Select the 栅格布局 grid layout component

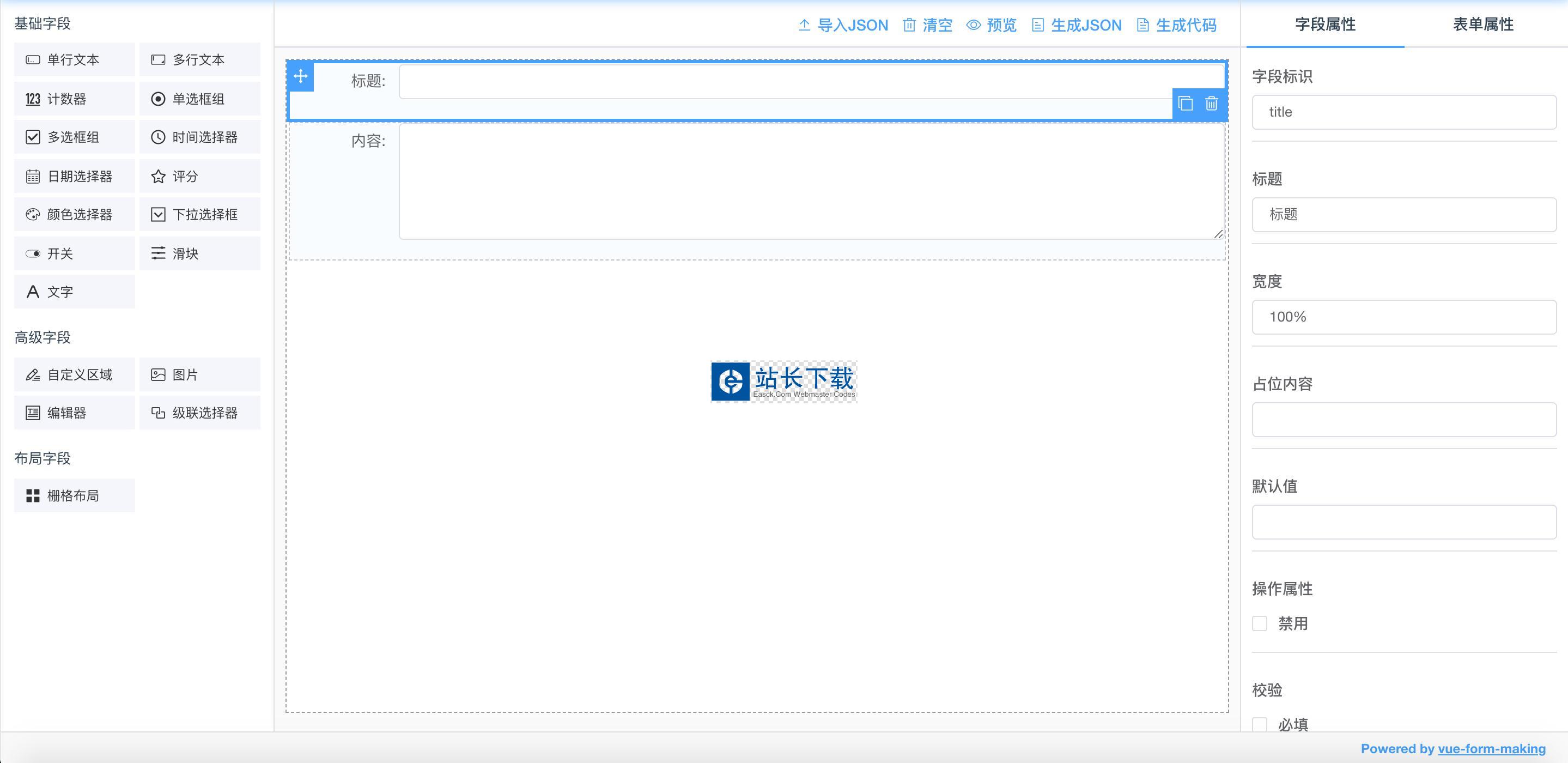pyautogui.click(x=74, y=495)
